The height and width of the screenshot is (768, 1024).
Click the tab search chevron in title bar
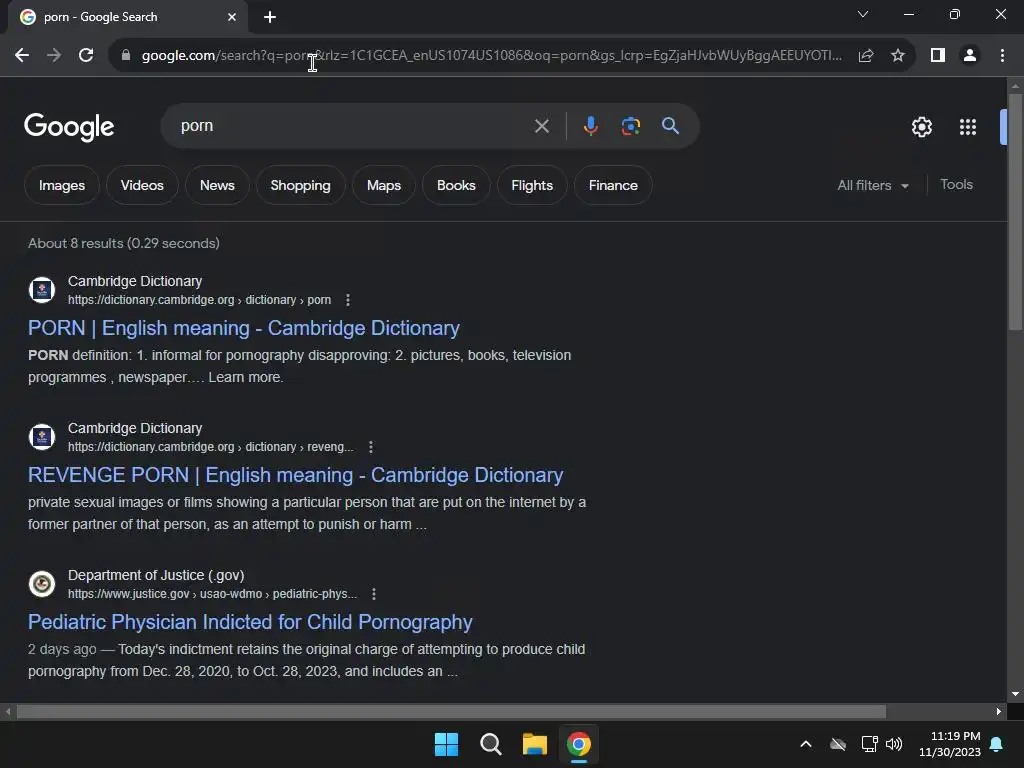863,14
